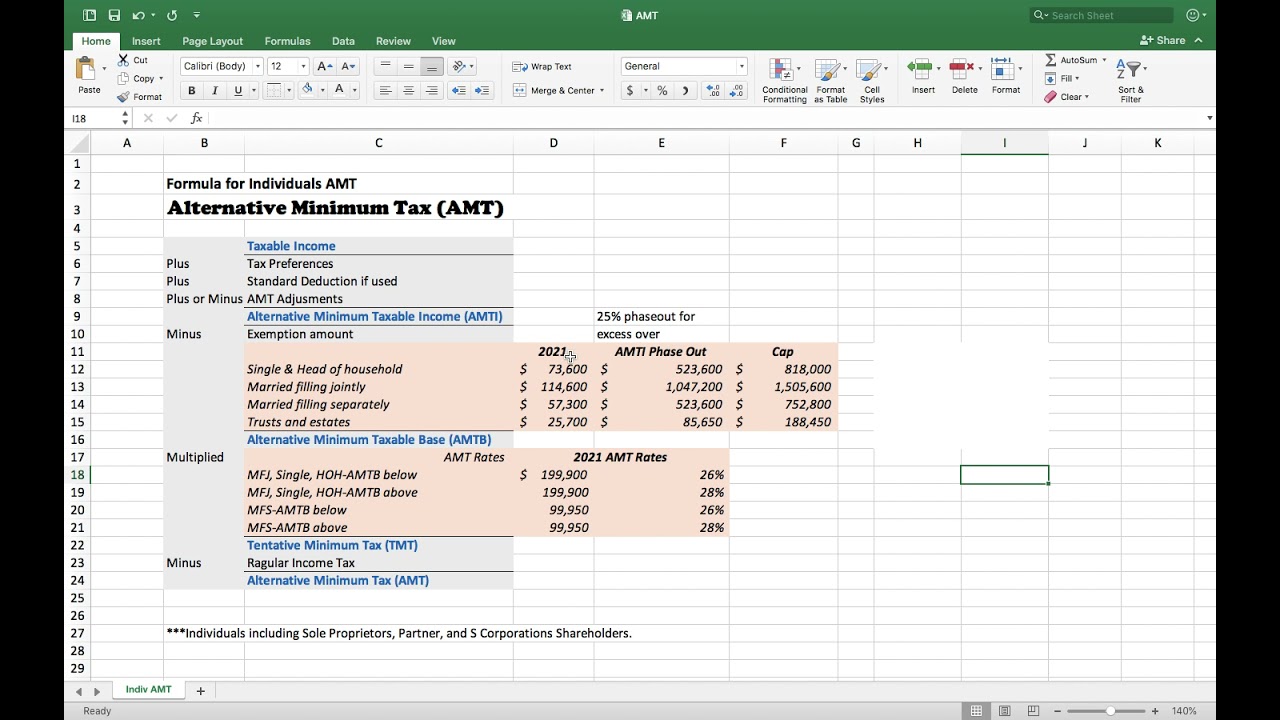Open Conditional Formatting
The width and height of the screenshot is (1280, 720).
pyautogui.click(x=785, y=80)
